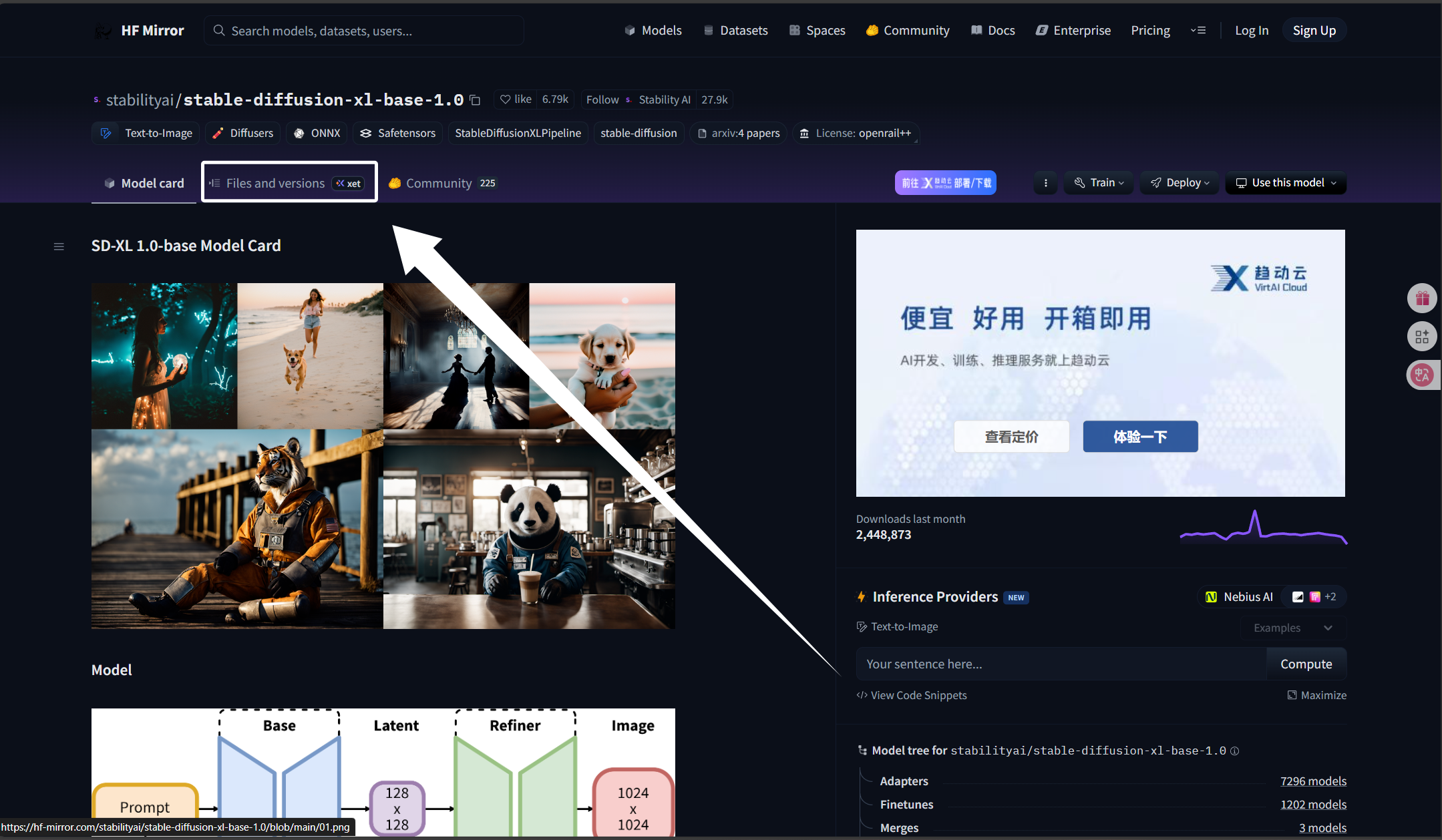The image size is (1442, 840).
Task: Select the Diffusers tag
Action: [243, 133]
